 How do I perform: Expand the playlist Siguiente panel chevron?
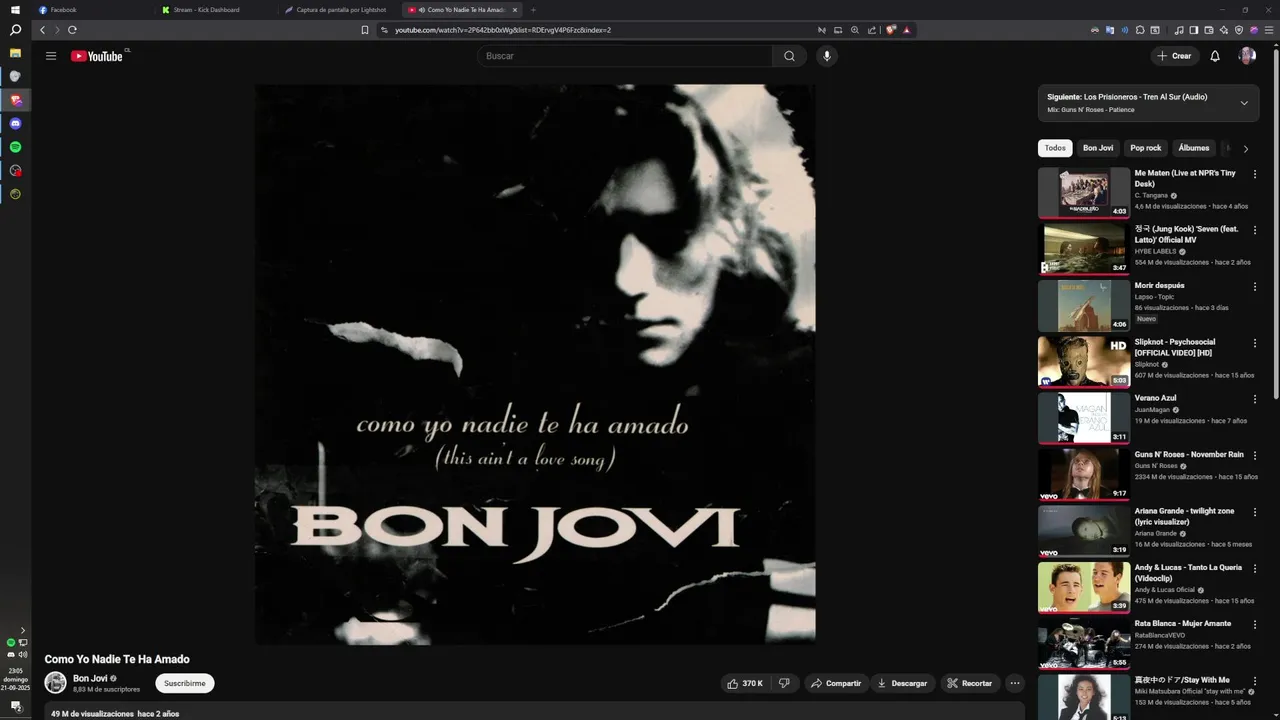[1244, 103]
